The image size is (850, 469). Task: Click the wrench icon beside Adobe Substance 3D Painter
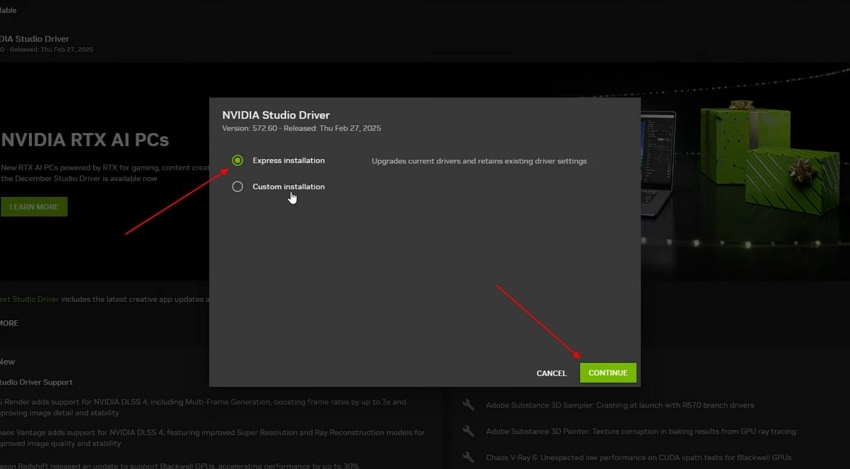pos(468,431)
